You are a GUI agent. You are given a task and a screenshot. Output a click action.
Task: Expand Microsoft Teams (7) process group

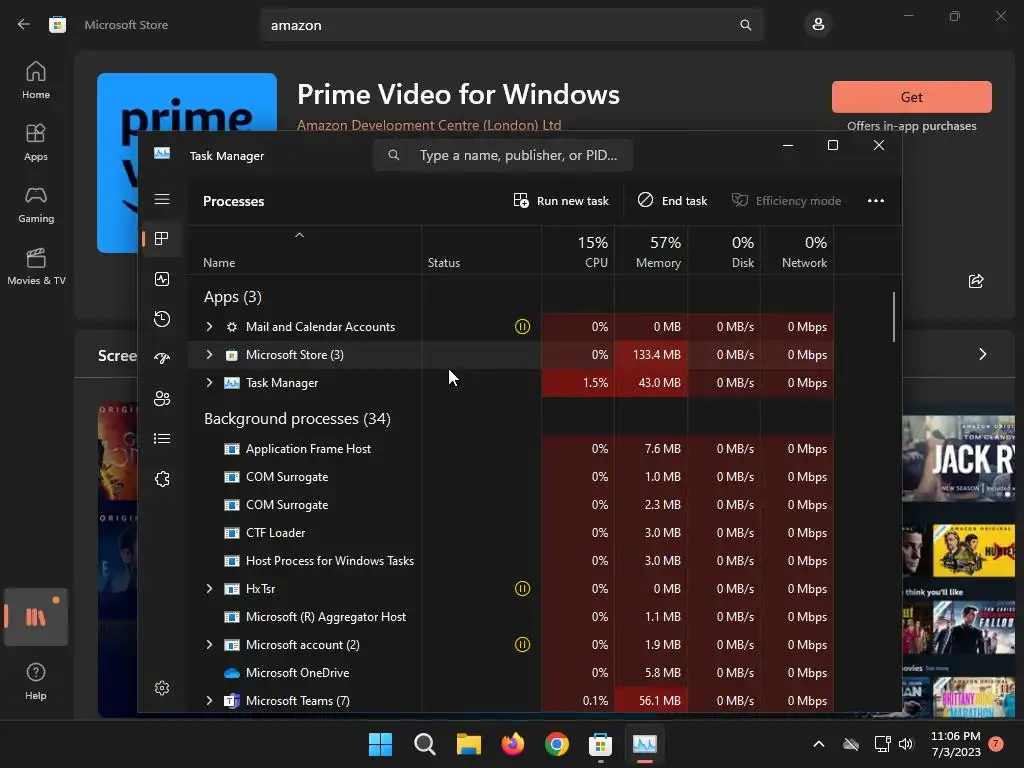tap(209, 701)
